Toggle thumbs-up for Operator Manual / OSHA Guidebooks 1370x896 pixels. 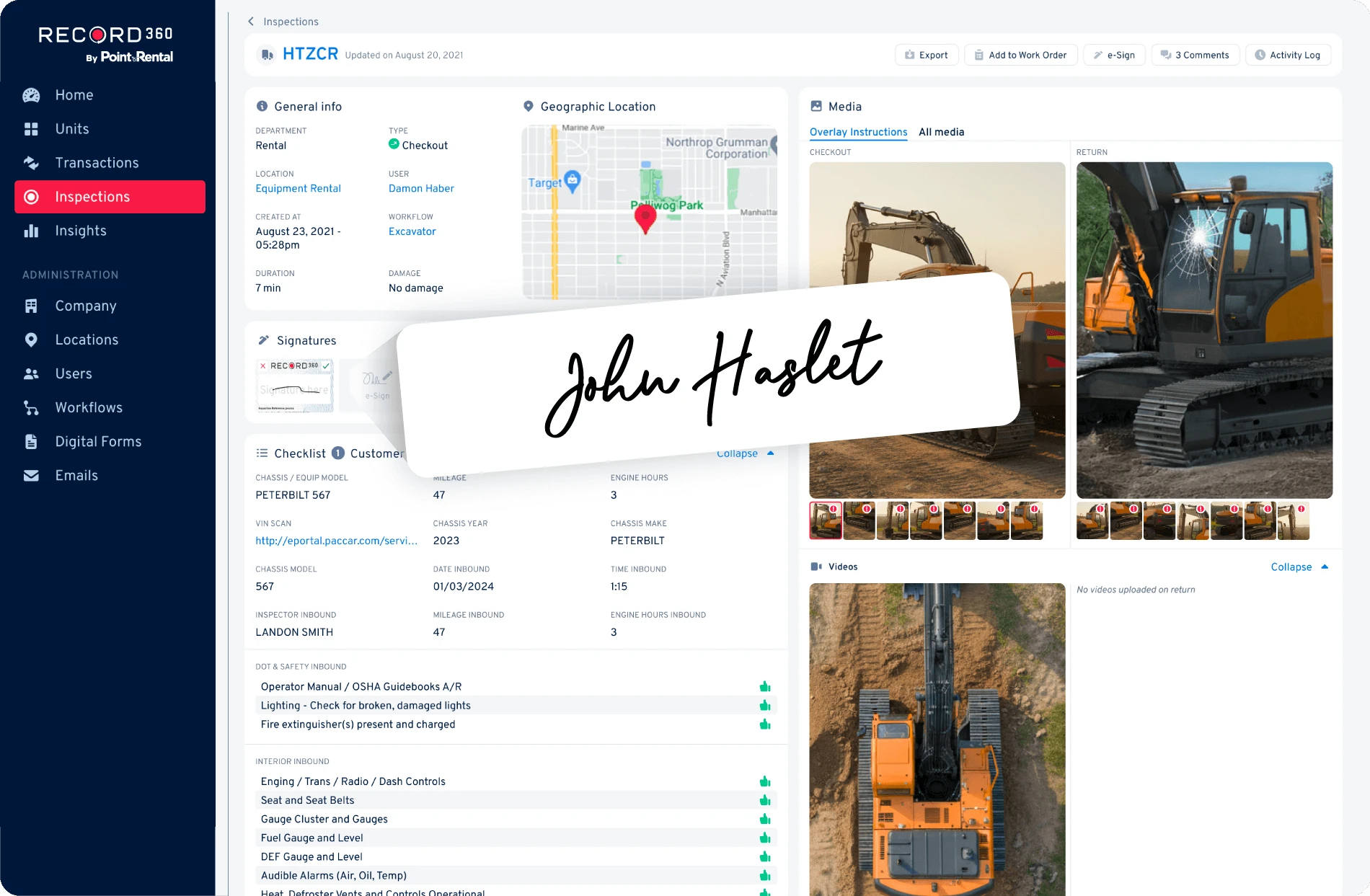(x=765, y=687)
